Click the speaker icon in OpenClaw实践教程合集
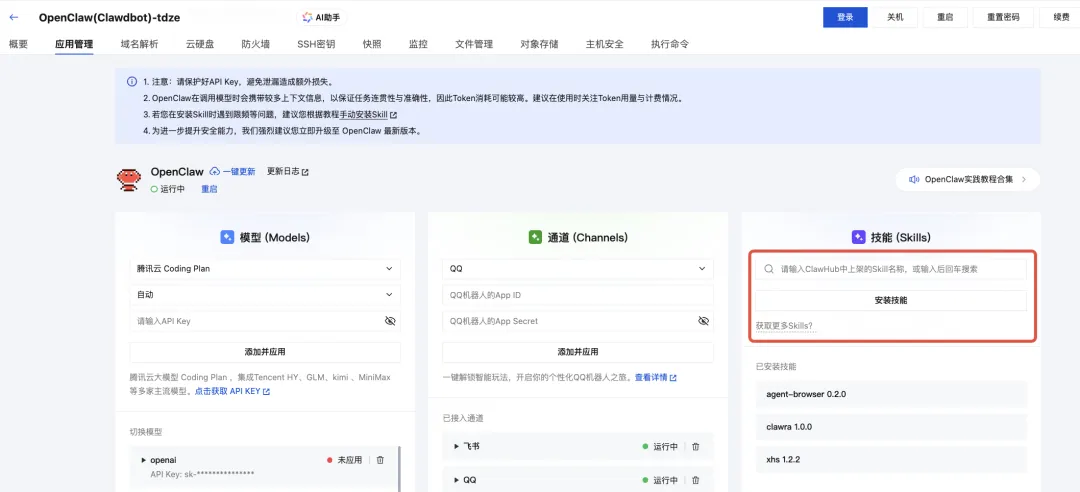Screen dimensions: 1080x492 (x=914, y=179)
